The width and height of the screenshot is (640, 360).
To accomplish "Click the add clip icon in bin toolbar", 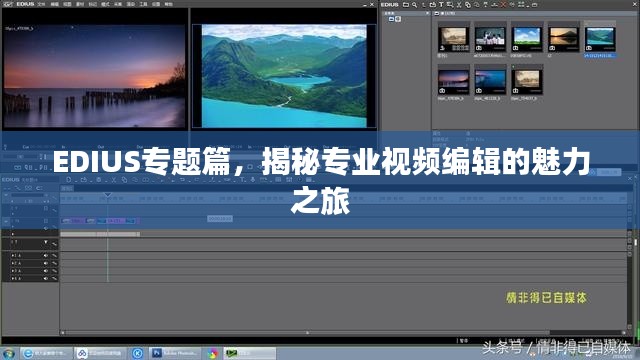I will 433,4.
